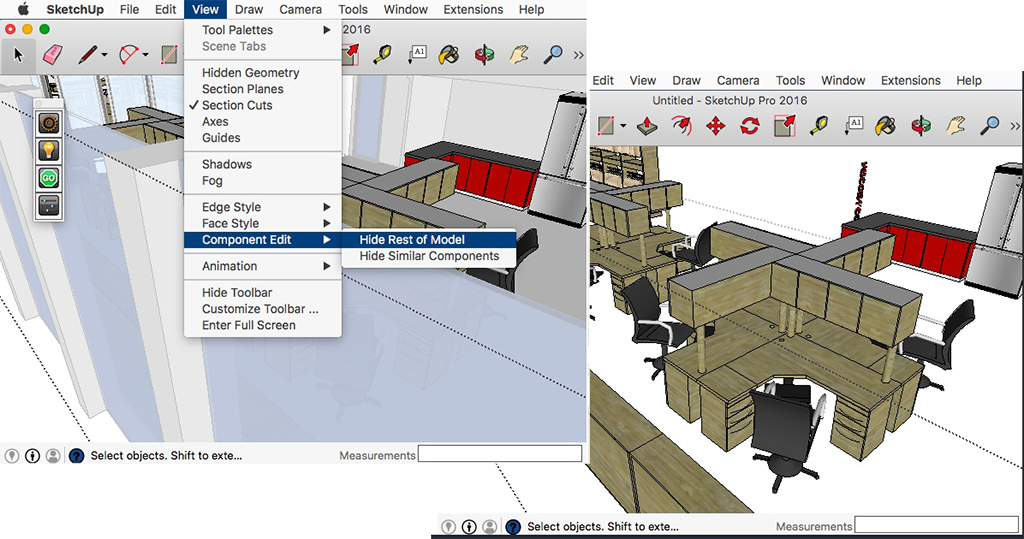Select the Text label tool in left window
Image resolution: width=1024 pixels, height=539 pixels.
coord(417,54)
